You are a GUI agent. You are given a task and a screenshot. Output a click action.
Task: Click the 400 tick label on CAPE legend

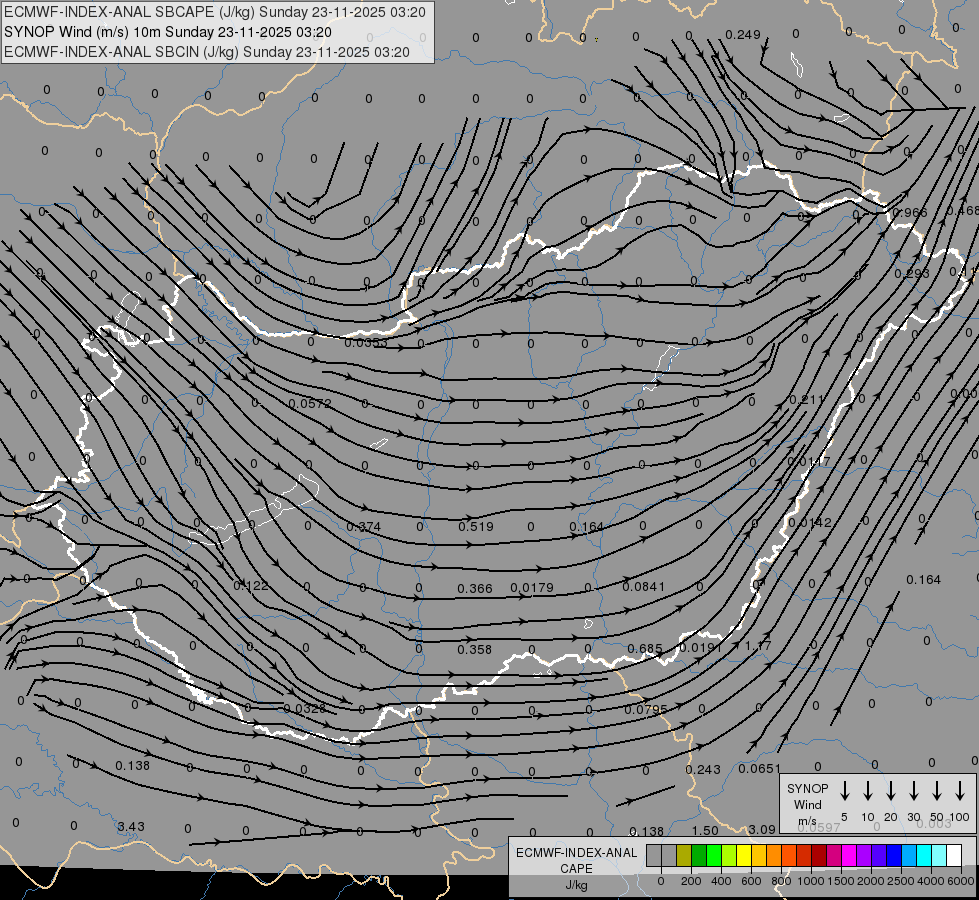coord(721,881)
